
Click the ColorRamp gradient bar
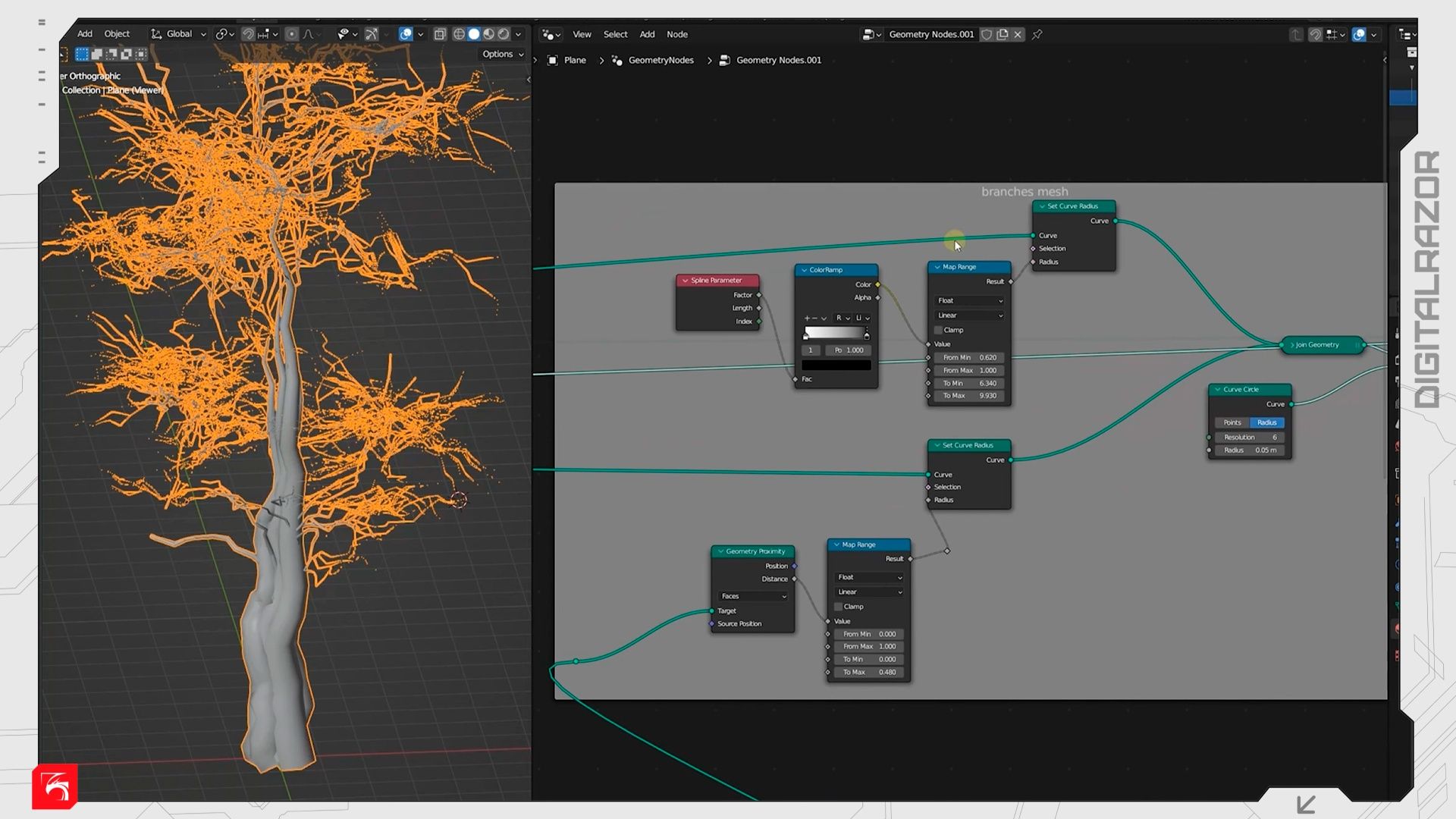tap(836, 333)
